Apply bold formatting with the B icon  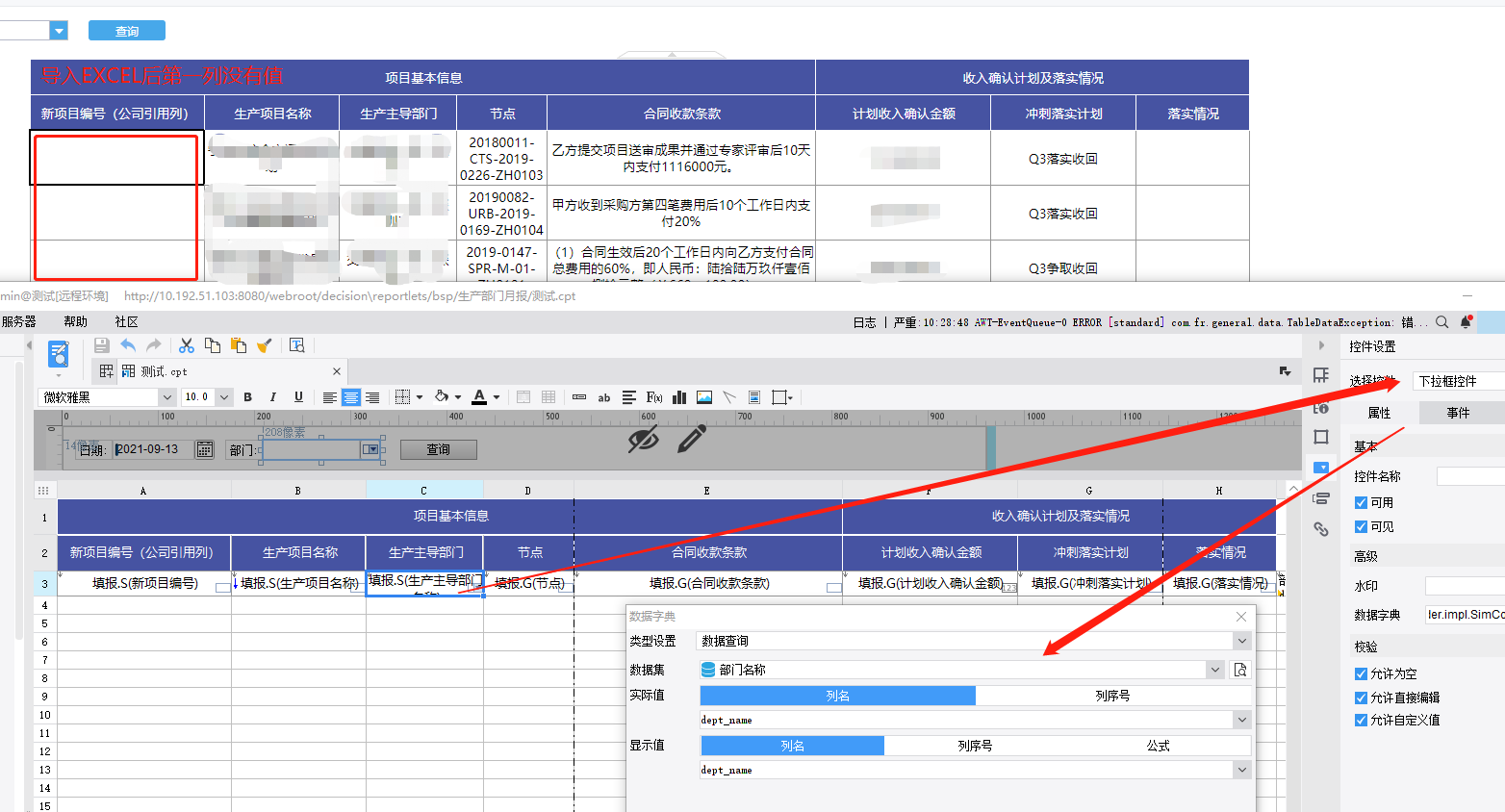point(248,397)
